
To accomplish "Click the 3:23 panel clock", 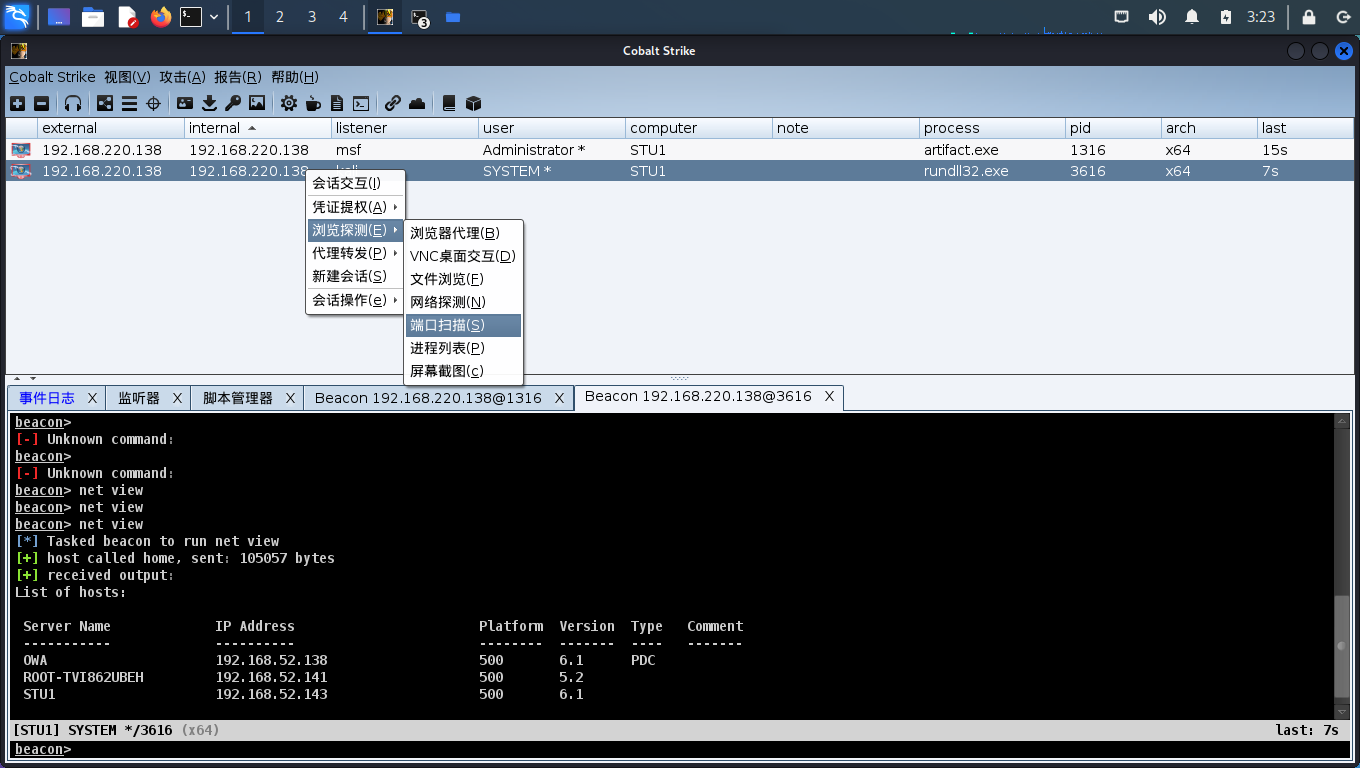I will [1261, 17].
